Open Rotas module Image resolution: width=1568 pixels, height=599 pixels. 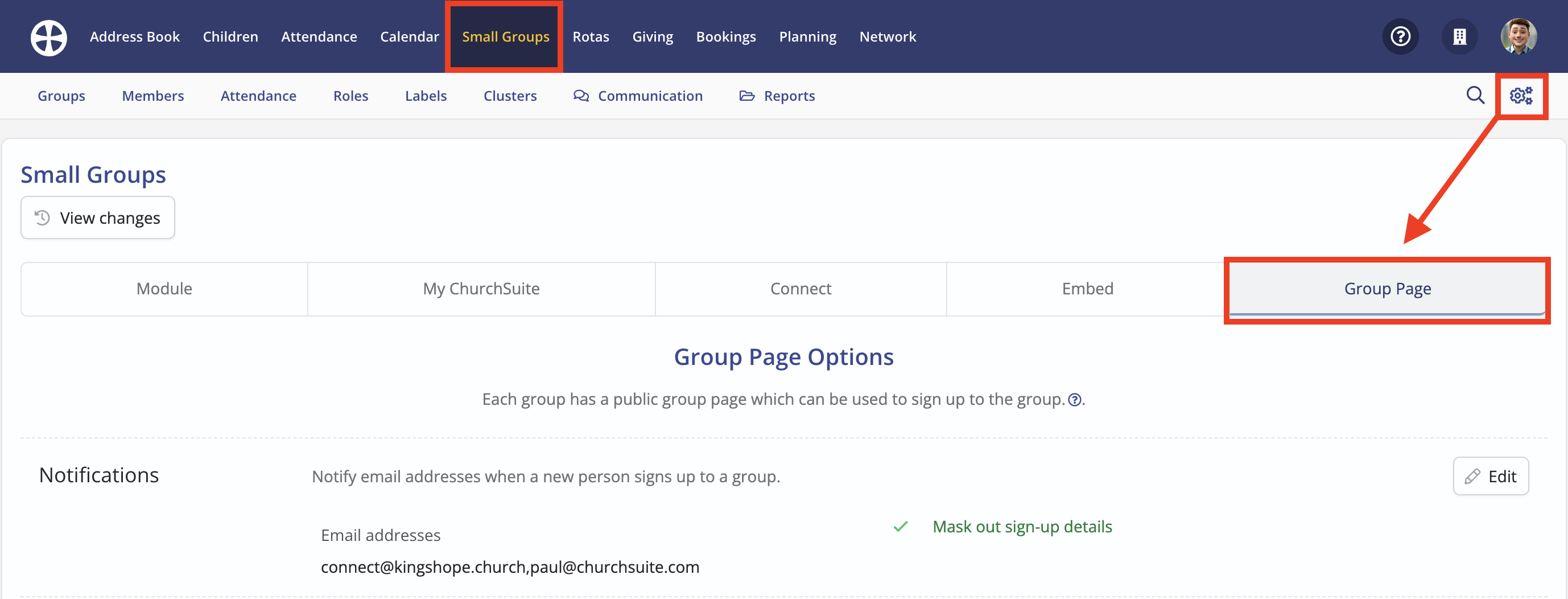(591, 36)
